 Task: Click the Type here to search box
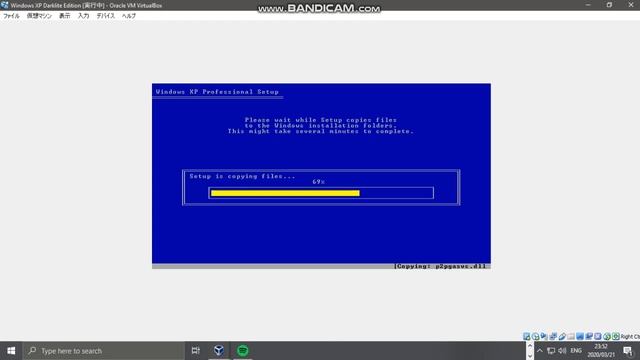(x=104, y=351)
